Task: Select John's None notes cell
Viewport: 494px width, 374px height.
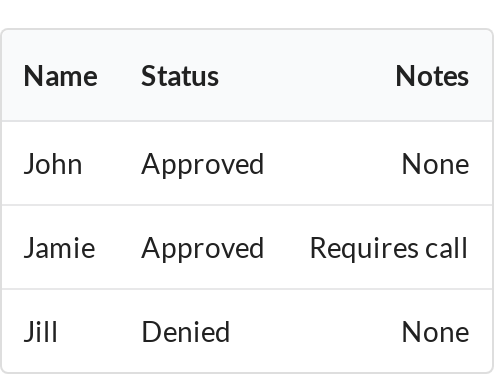Action: click(x=435, y=164)
